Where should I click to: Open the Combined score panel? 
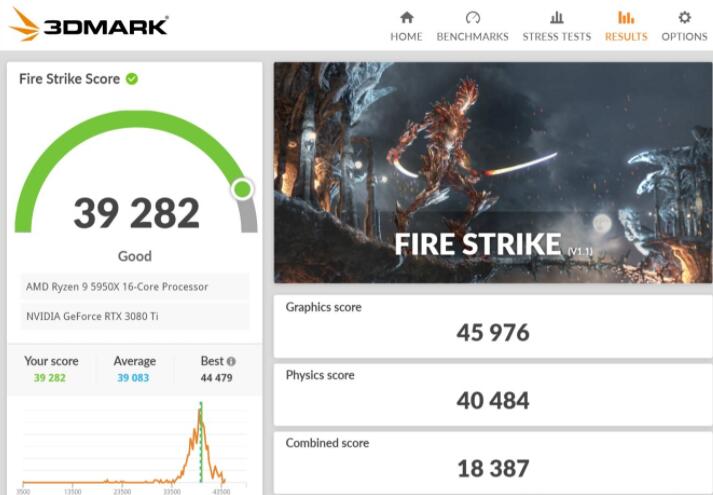[x=492, y=460]
